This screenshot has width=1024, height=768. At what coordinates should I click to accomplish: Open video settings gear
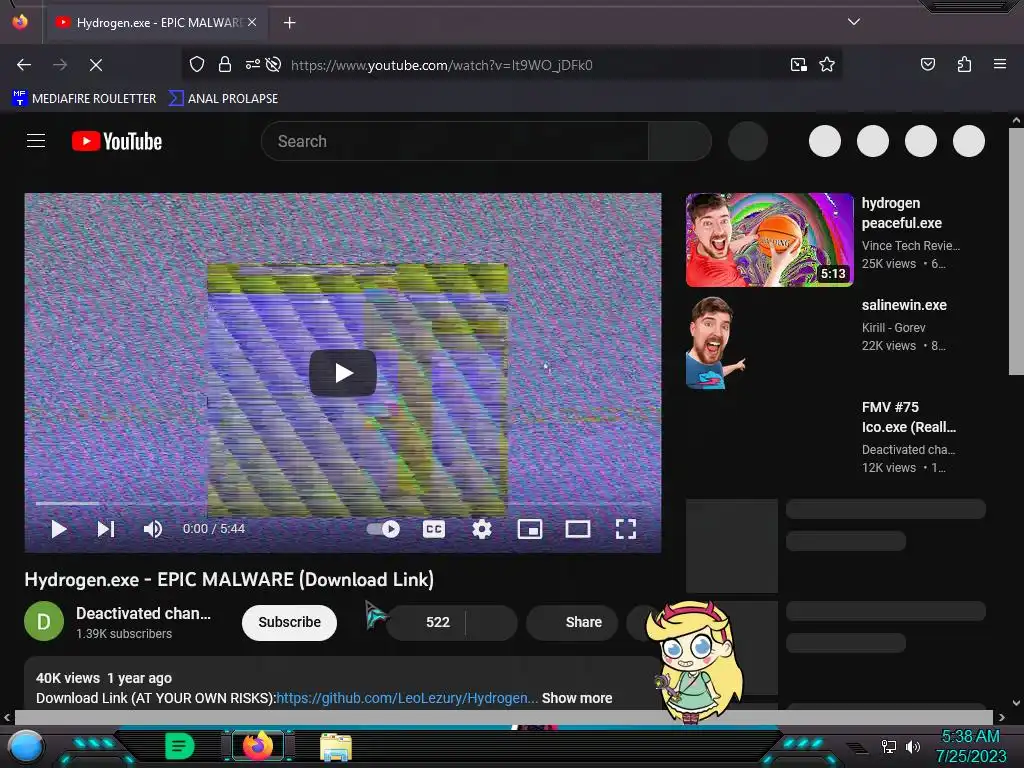pos(482,529)
